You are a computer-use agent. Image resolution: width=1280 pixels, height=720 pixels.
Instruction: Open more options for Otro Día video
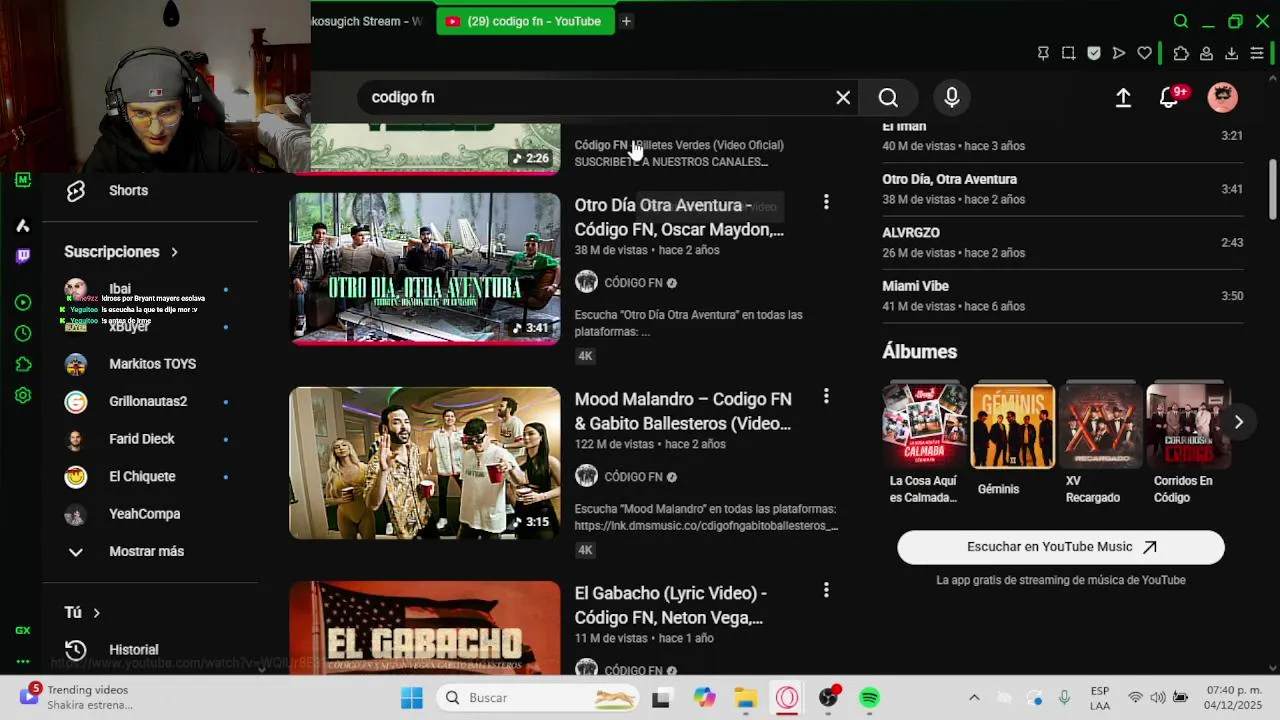coord(826,202)
